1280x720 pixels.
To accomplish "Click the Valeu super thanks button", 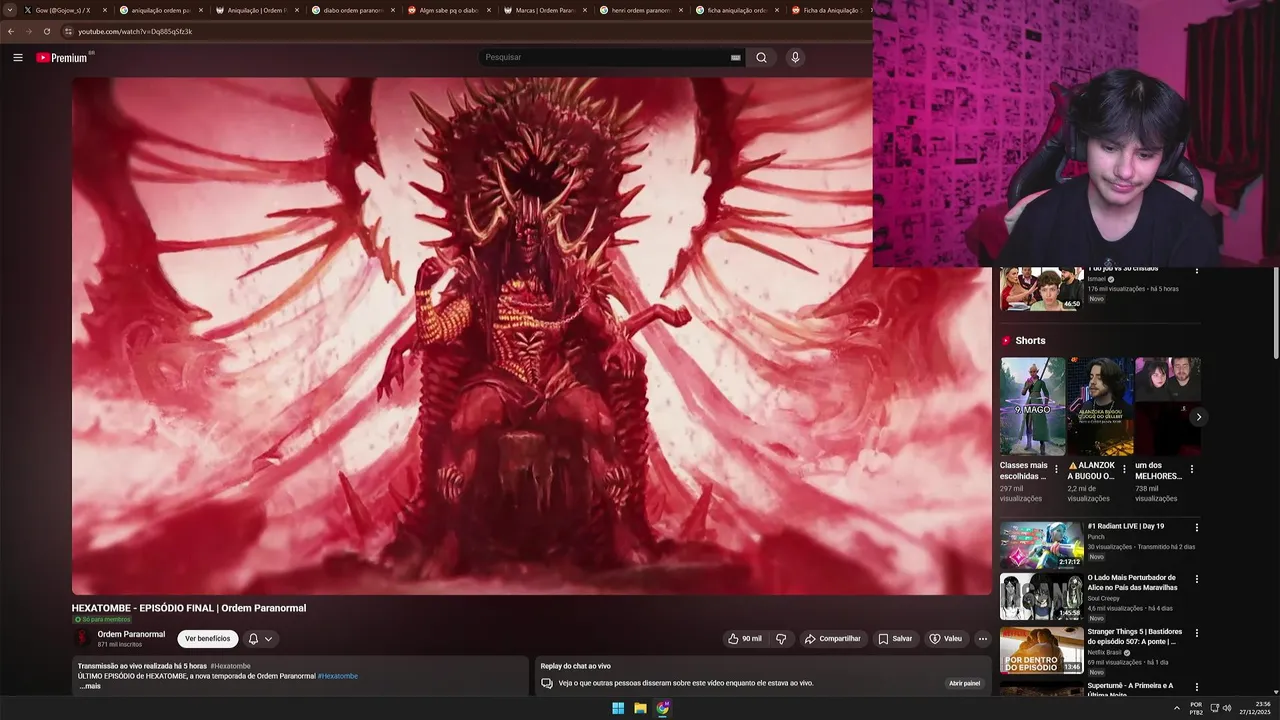I will click(x=945, y=638).
